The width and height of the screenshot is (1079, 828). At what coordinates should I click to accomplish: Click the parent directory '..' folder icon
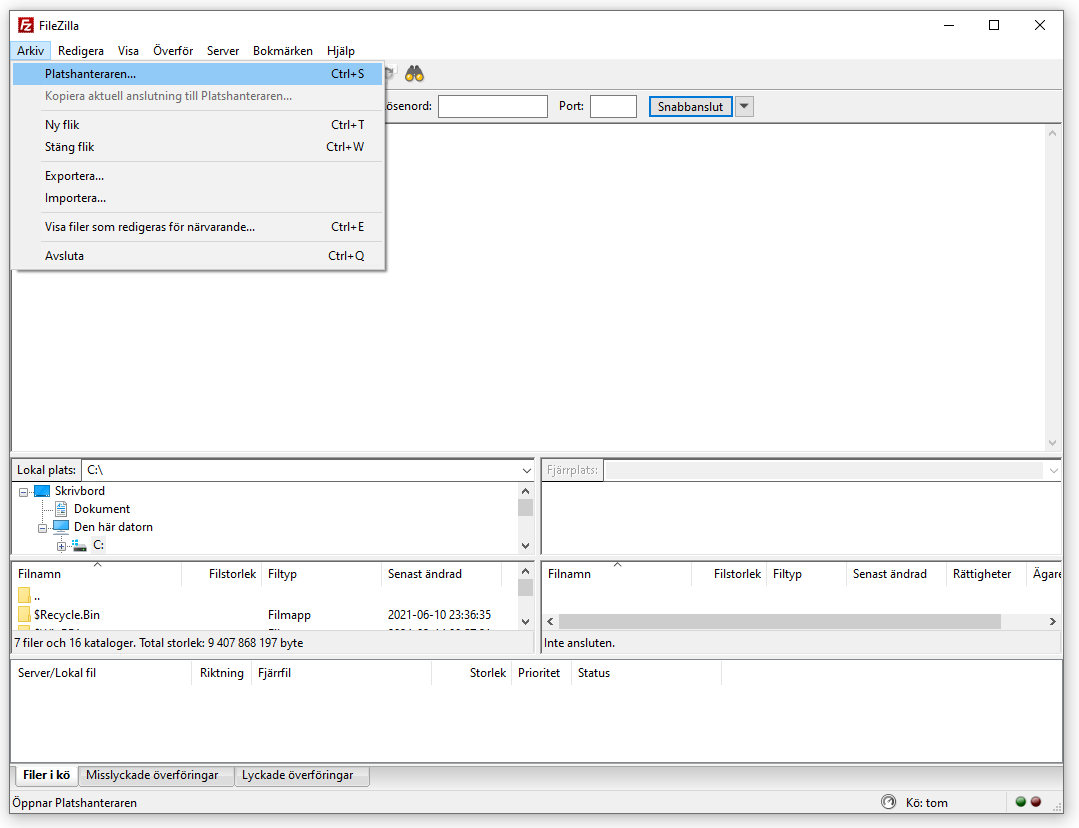[x=24, y=596]
